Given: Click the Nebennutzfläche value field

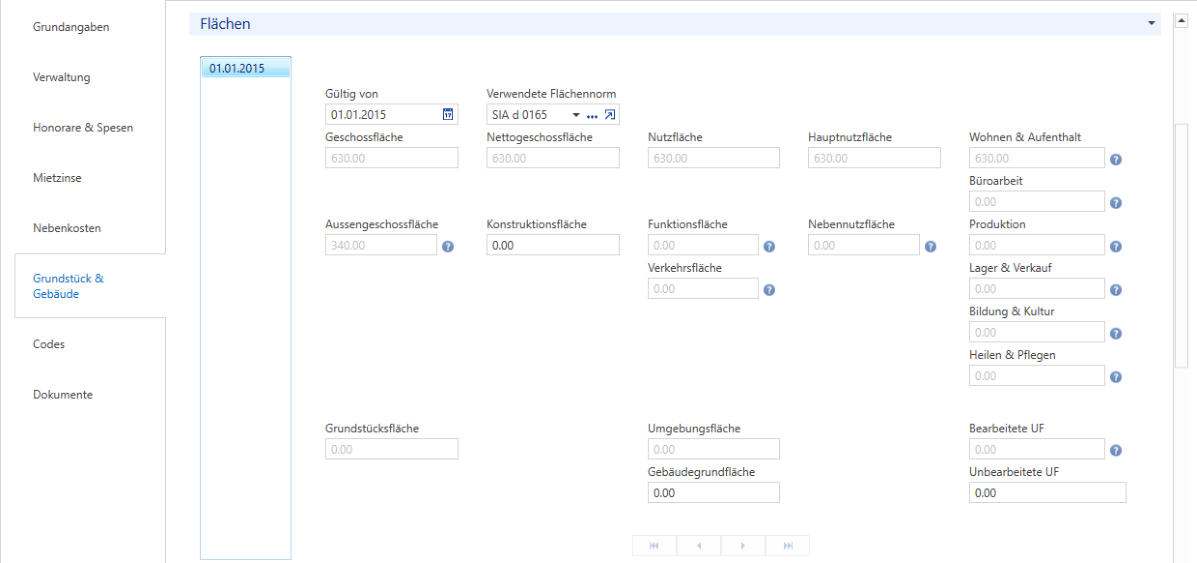Looking at the screenshot, I should coord(864,245).
